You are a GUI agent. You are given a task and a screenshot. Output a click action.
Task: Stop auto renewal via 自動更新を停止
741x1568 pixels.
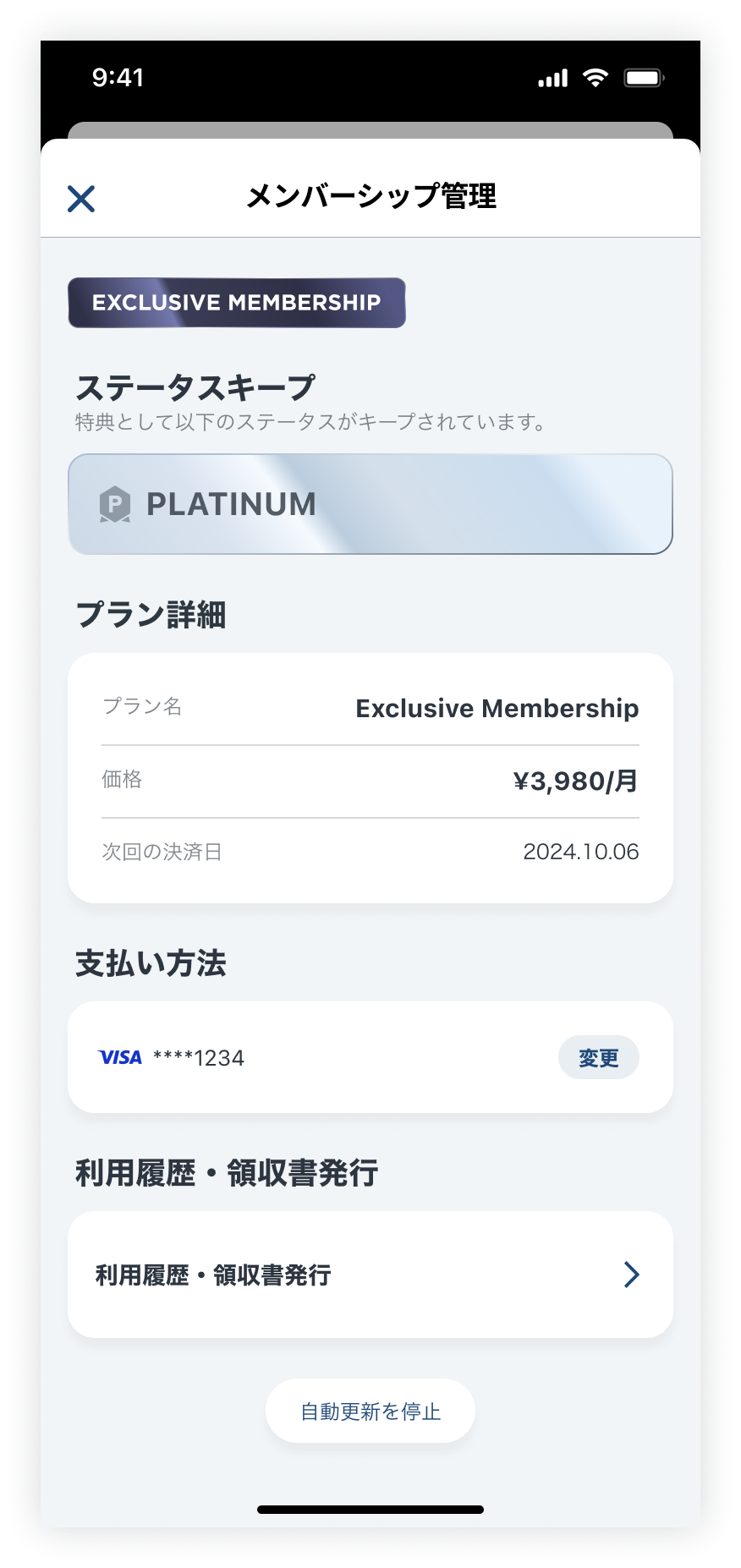(x=370, y=1411)
